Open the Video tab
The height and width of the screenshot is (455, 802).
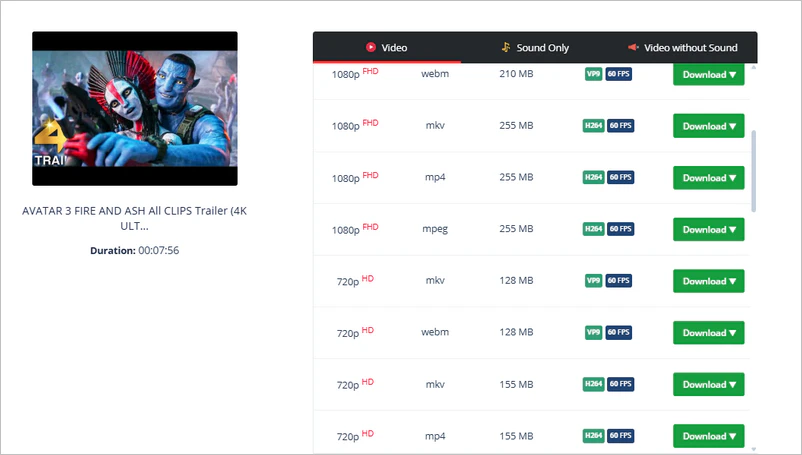(x=387, y=48)
